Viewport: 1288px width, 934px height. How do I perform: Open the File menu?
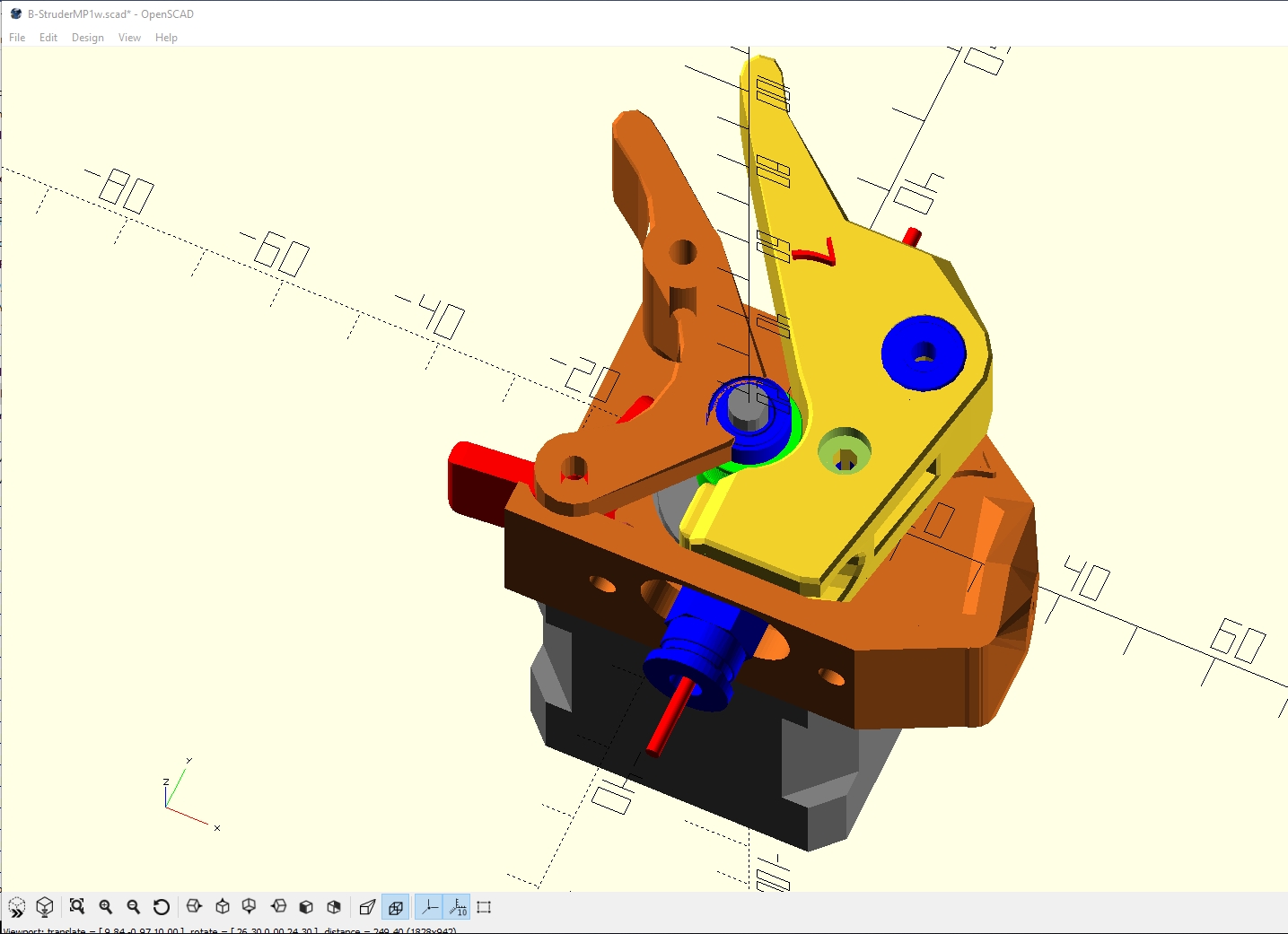[x=17, y=38]
